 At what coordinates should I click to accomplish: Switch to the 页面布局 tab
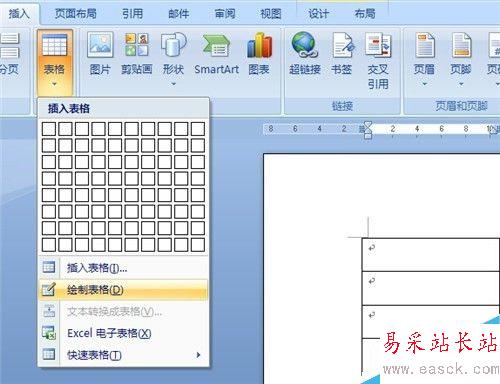point(76,14)
